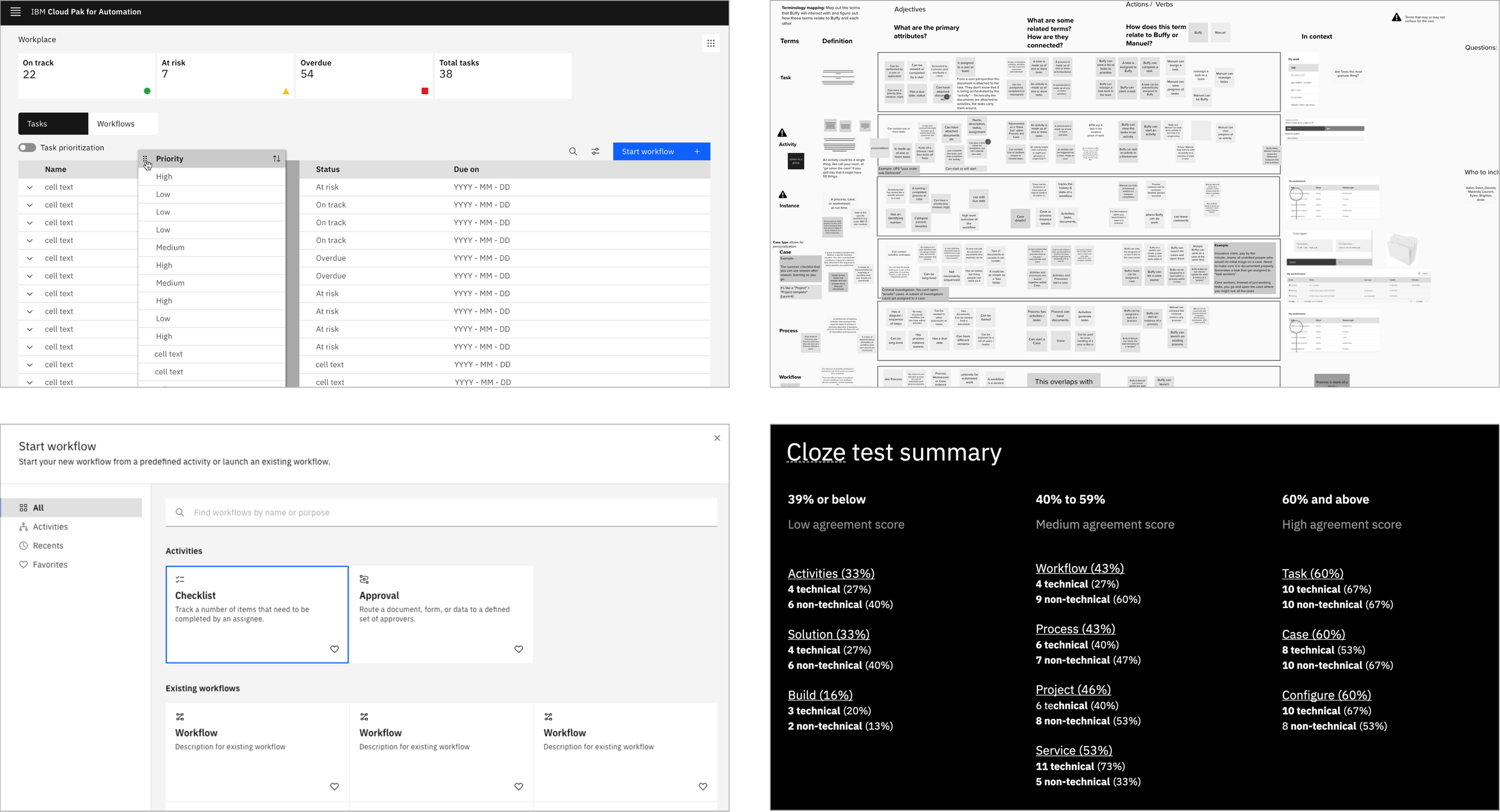1500x812 pixels.
Task: Open the hamburger navigation menu
Action: point(16,12)
